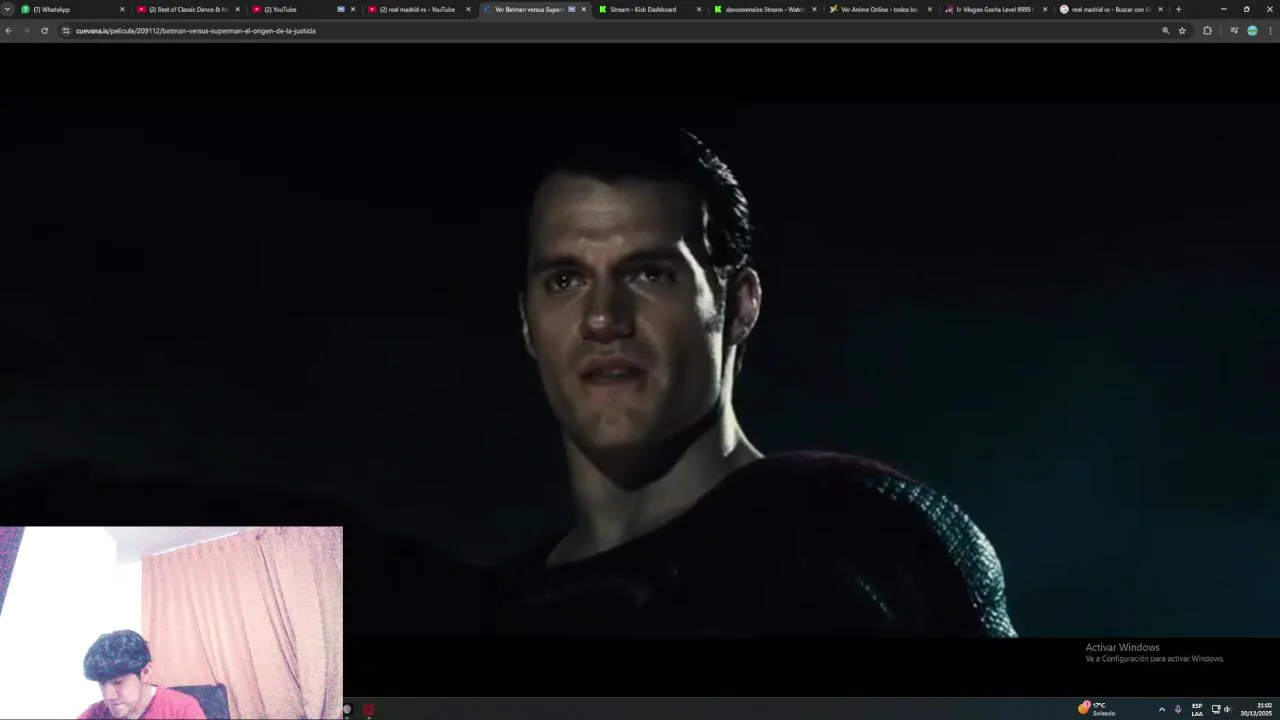The height and width of the screenshot is (720, 1280).
Task: Close the WhatsApp tab
Action: point(122,9)
